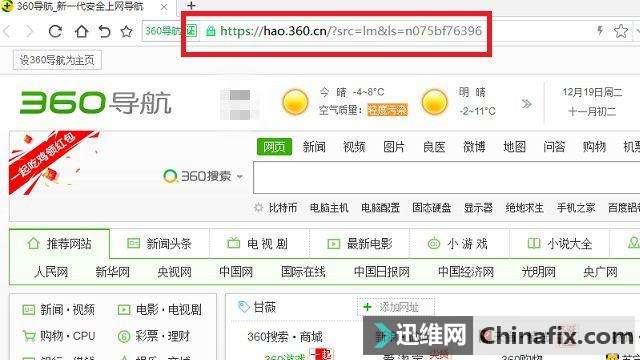Click the bookmark star at address bar right

click(621, 31)
